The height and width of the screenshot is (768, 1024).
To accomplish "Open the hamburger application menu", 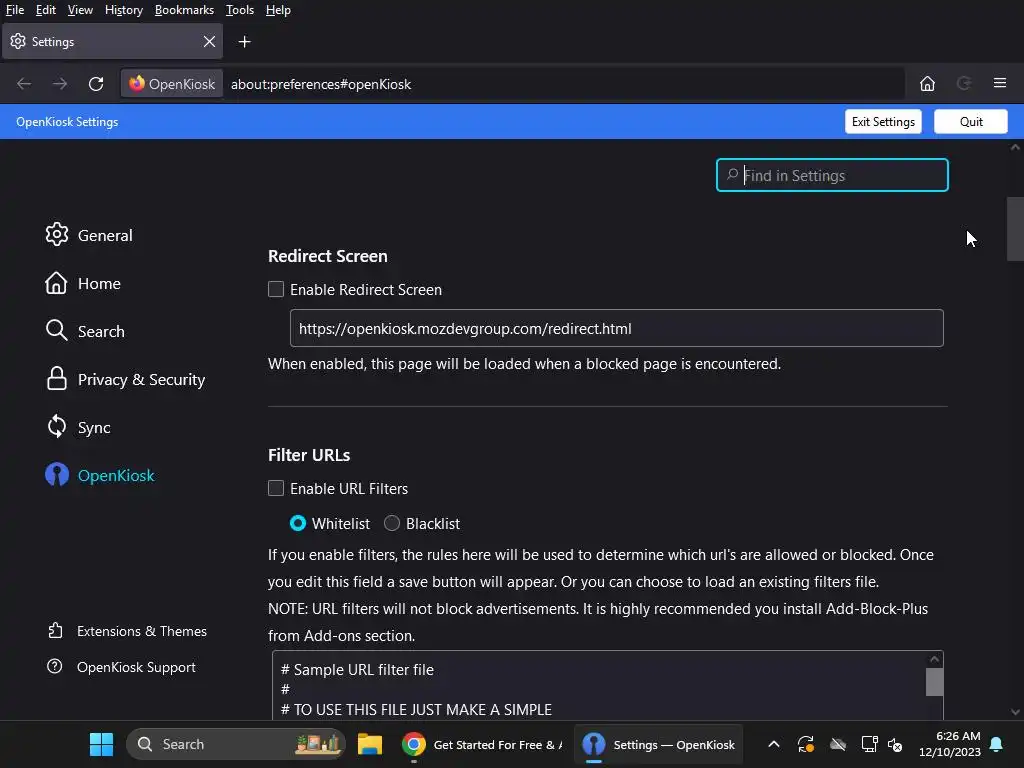I will [999, 83].
